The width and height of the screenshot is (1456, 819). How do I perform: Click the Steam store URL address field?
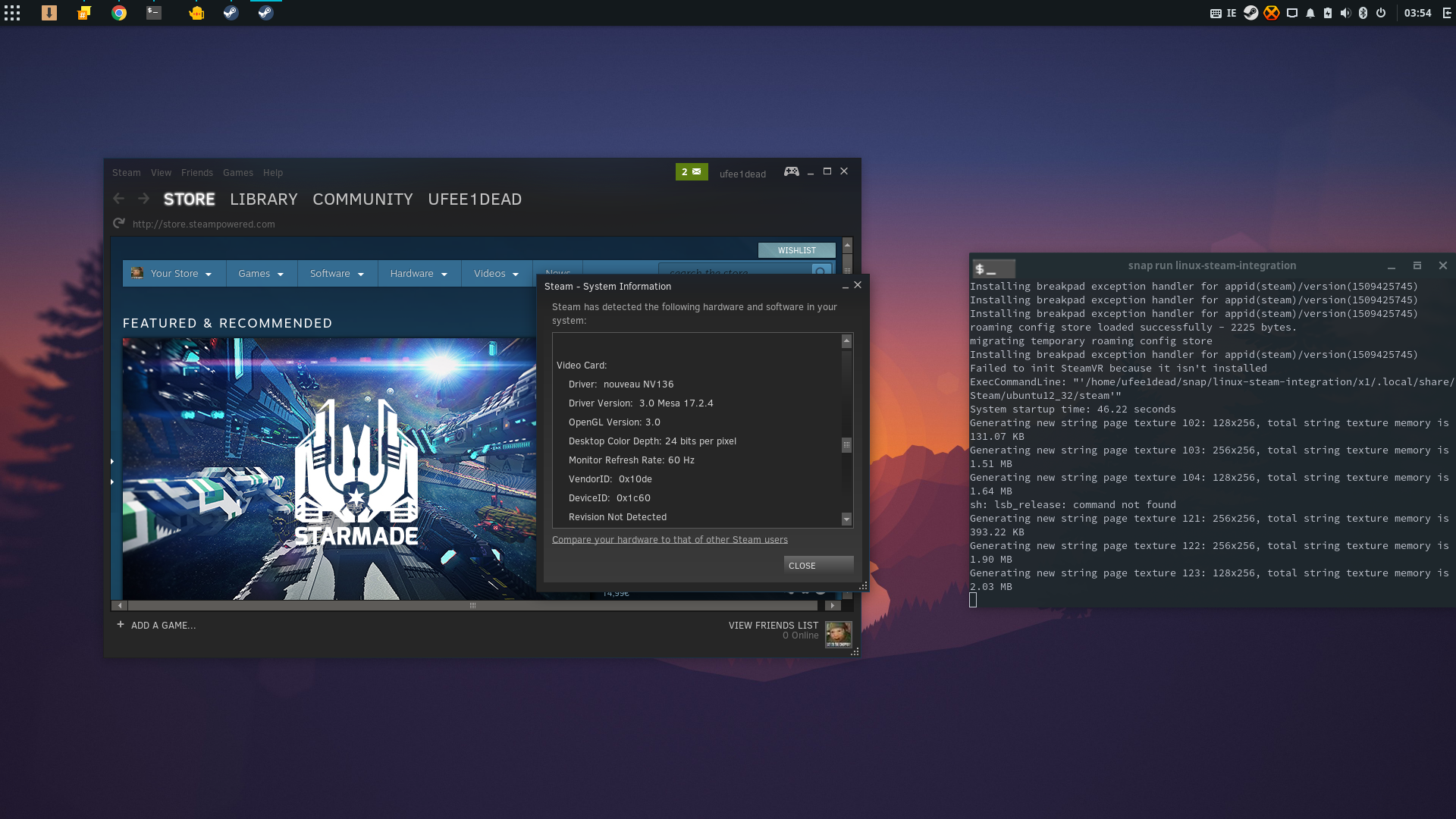pos(204,224)
